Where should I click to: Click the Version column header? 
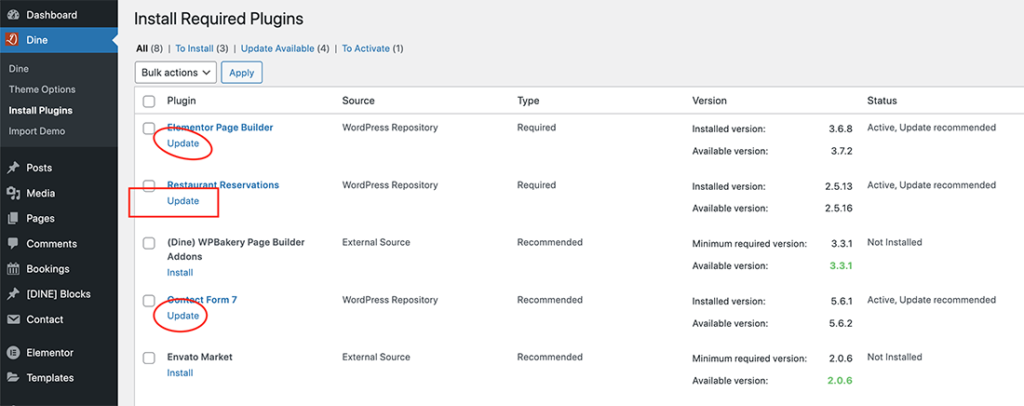709,101
